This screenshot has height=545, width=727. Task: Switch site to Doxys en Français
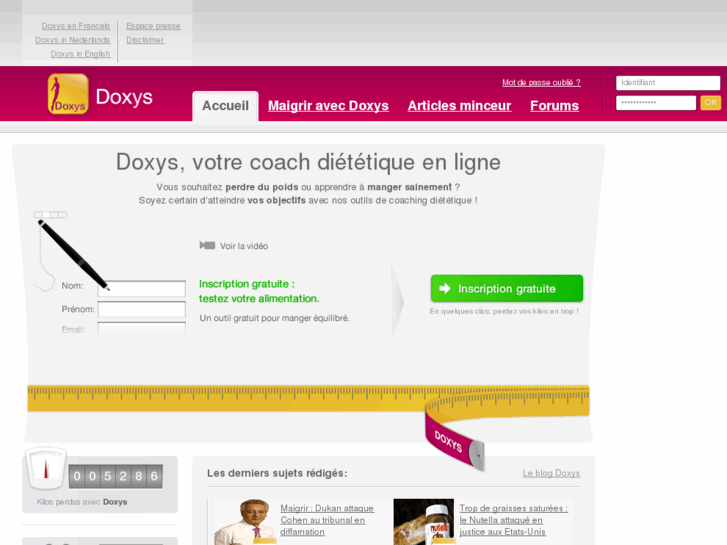[76, 26]
